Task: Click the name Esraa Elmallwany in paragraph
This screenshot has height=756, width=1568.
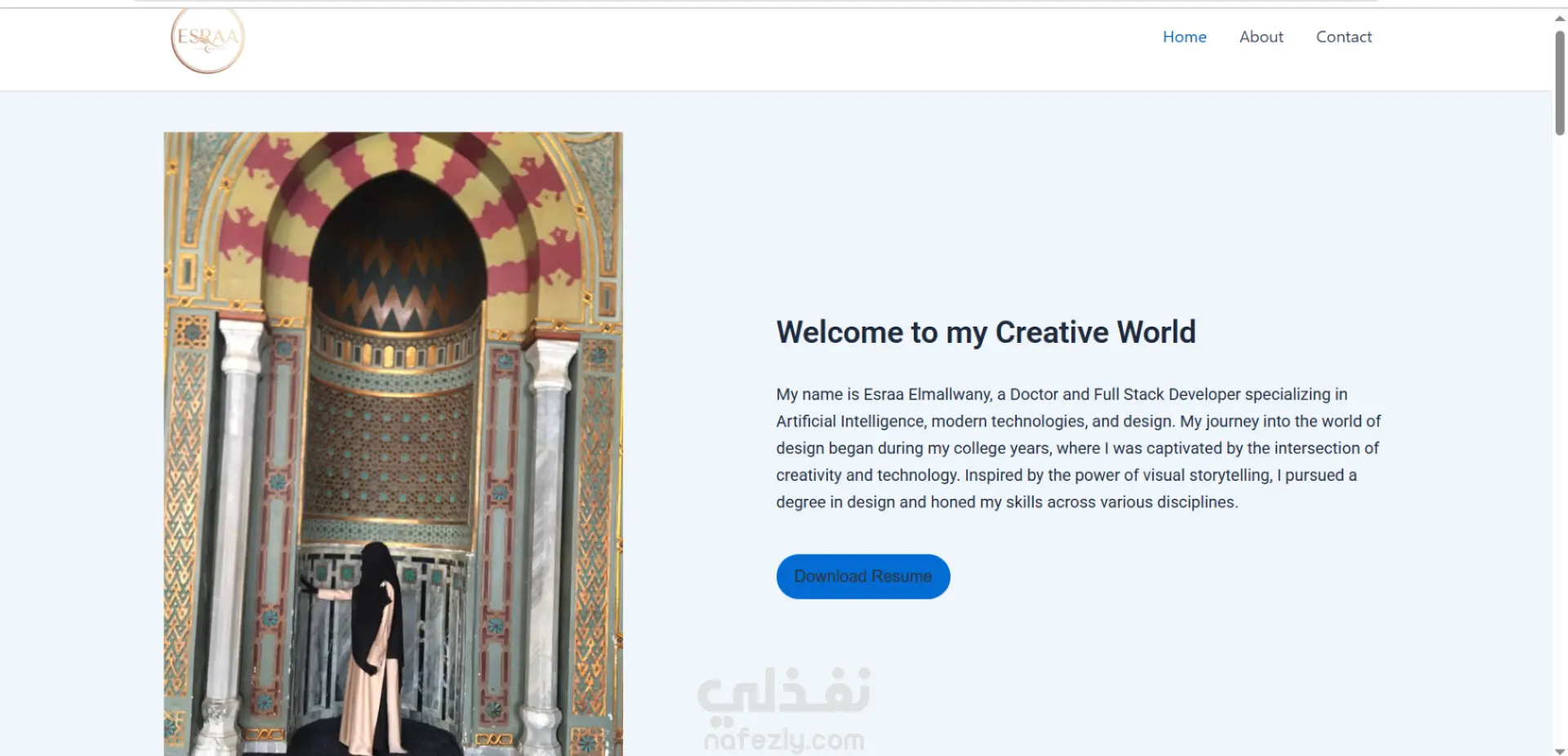Action: point(928,394)
